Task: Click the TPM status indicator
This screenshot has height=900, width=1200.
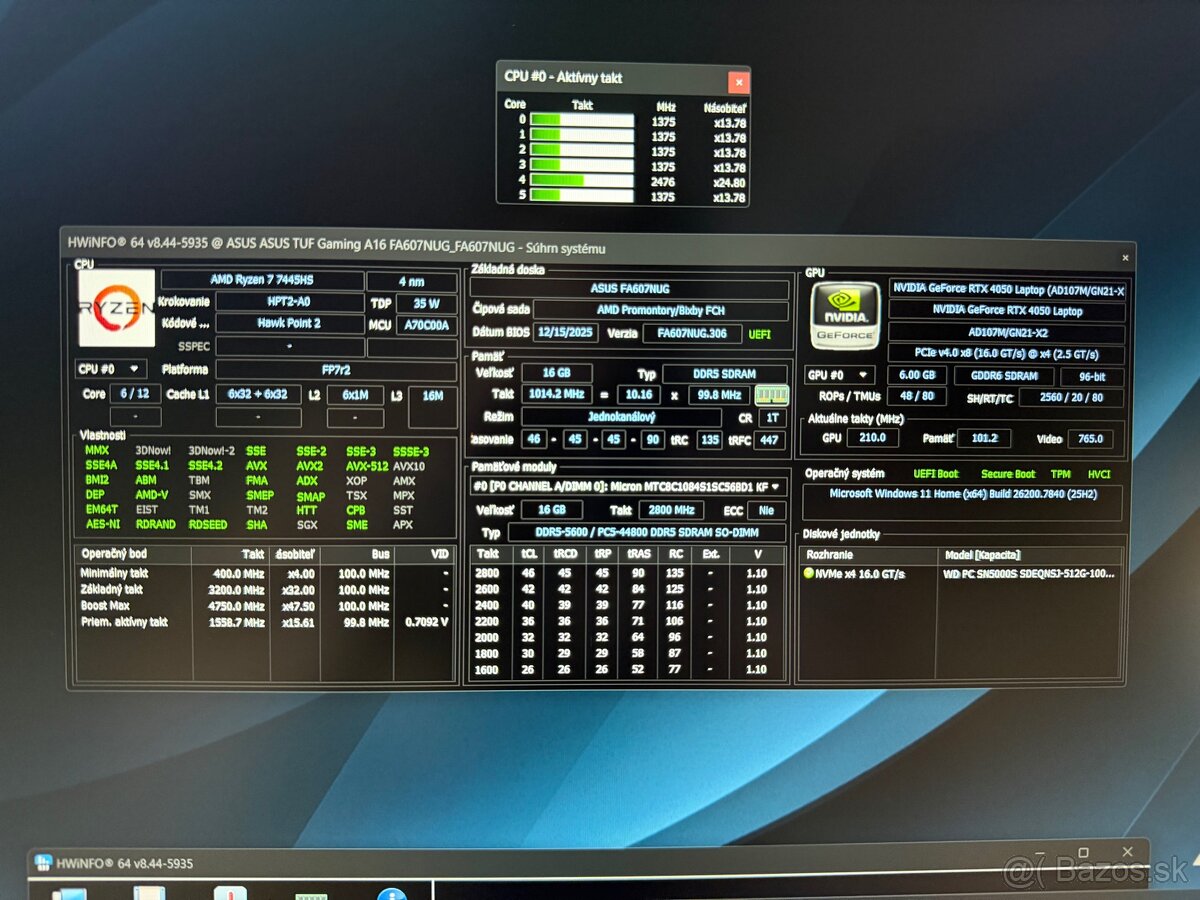Action: [1060, 473]
